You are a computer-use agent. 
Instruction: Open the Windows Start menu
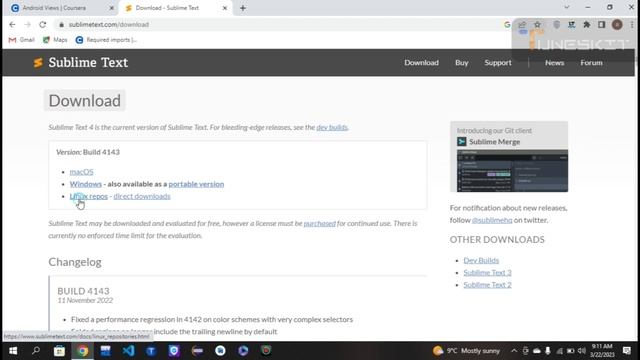[13, 351]
